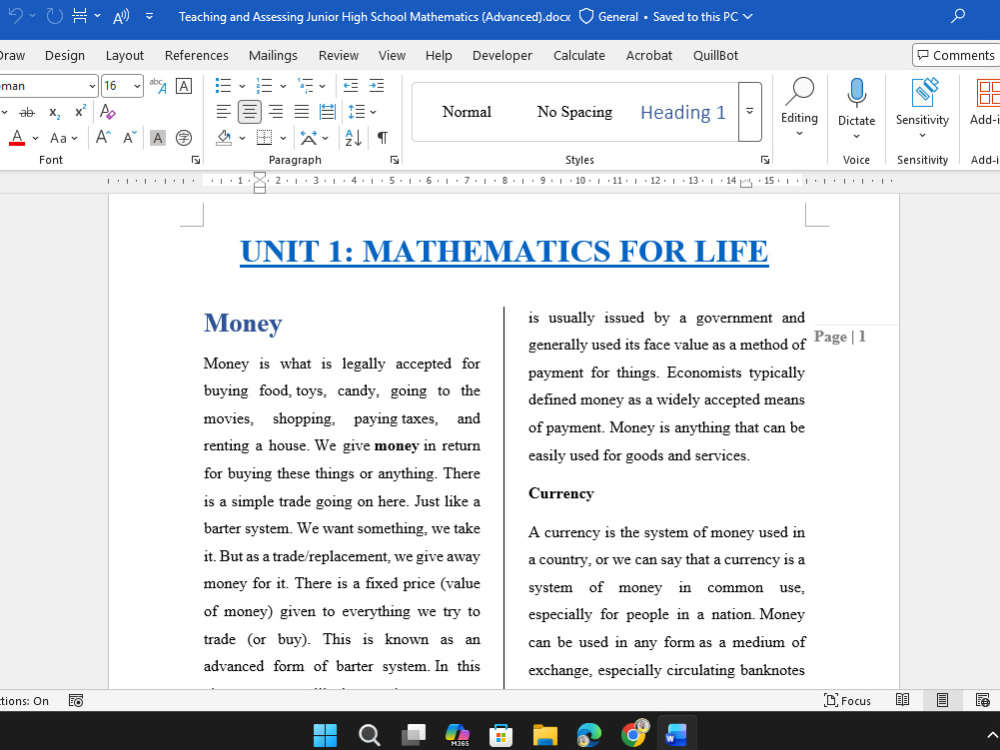This screenshot has height=750, width=1000.
Task: Open the Layout tab
Action: point(124,55)
